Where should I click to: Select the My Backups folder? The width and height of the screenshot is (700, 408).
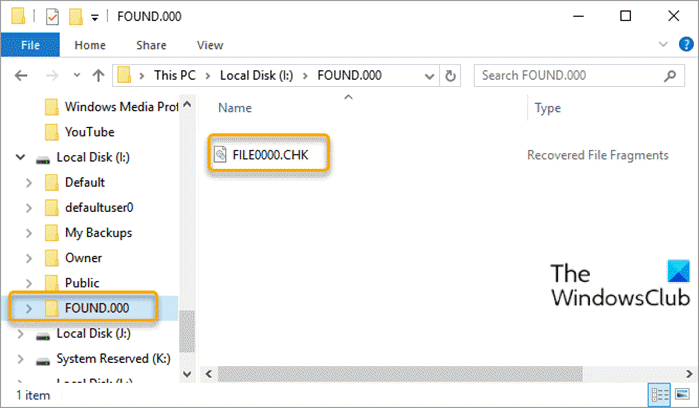[x=88, y=233]
